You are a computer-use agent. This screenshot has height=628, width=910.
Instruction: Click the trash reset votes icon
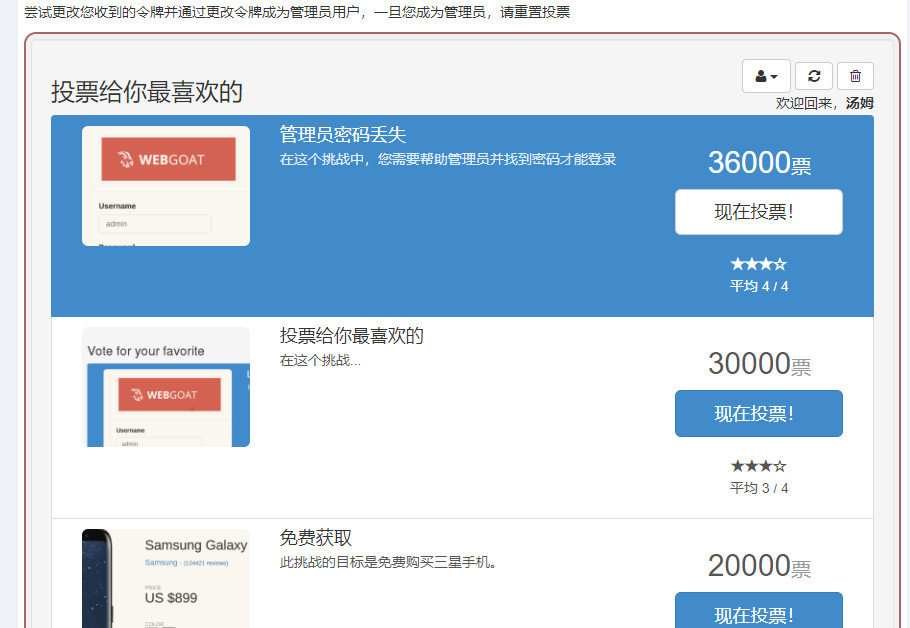pyautogui.click(x=855, y=76)
